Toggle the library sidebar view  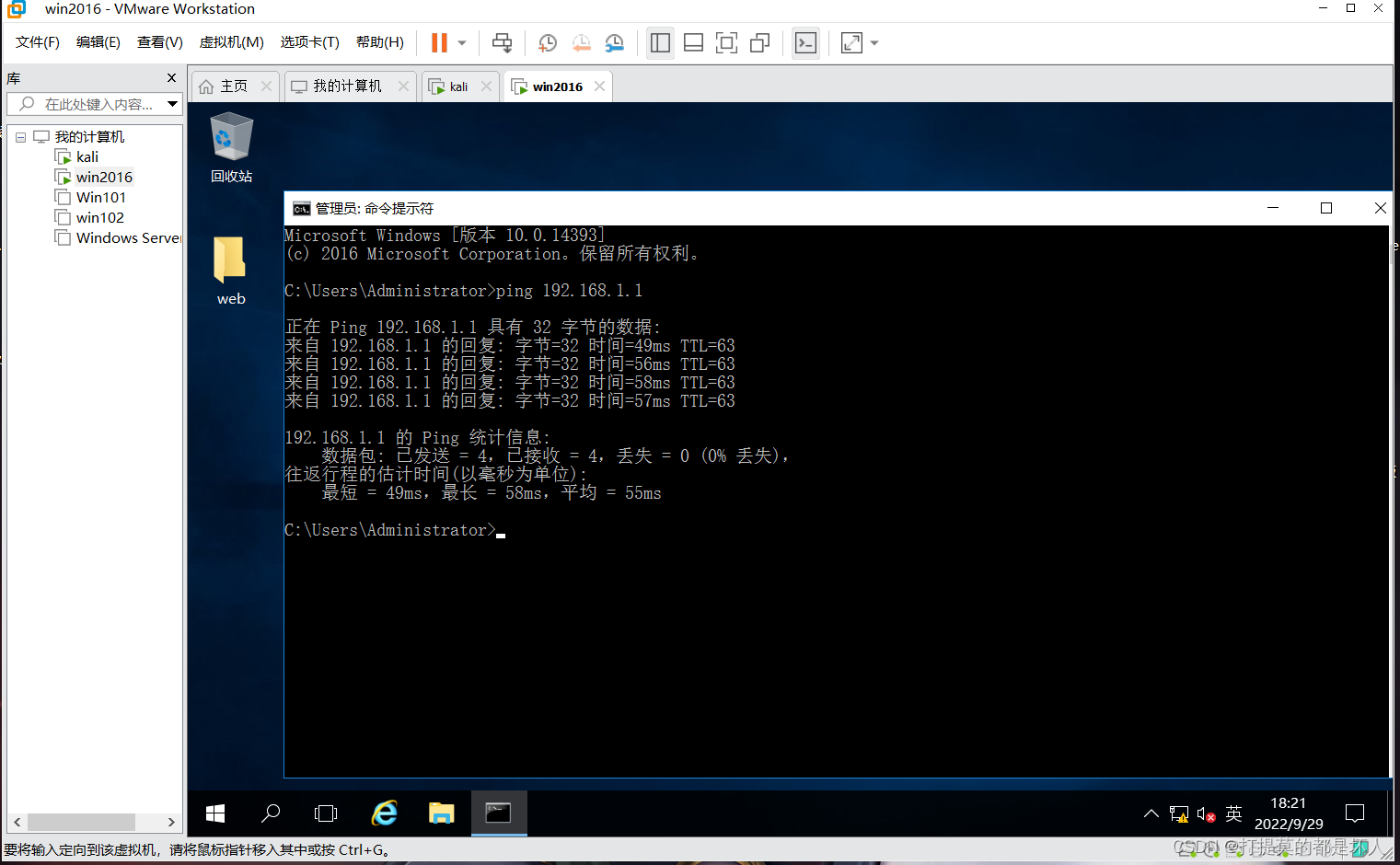click(660, 42)
